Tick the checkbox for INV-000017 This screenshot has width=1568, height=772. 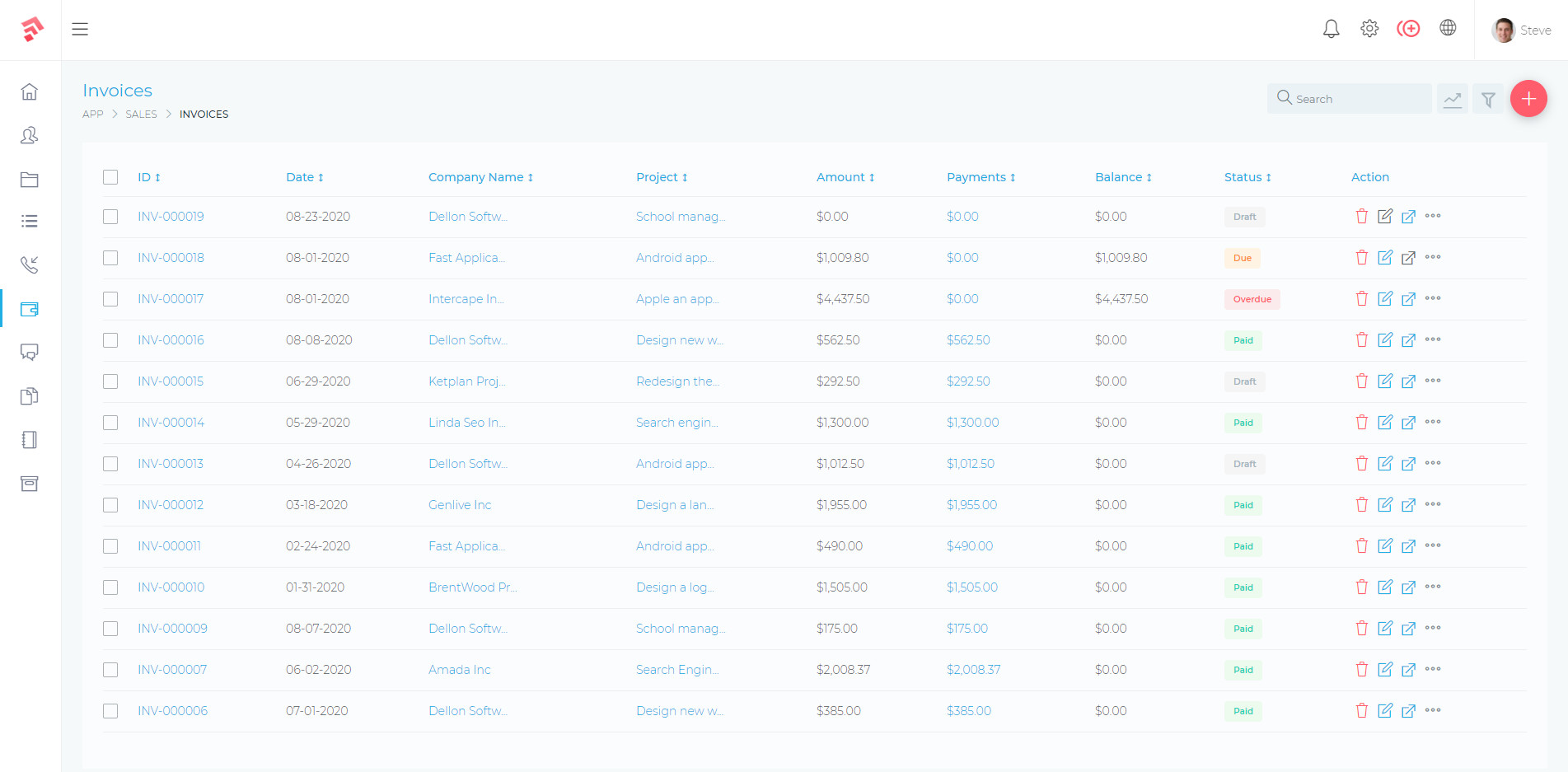coord(110,299)
